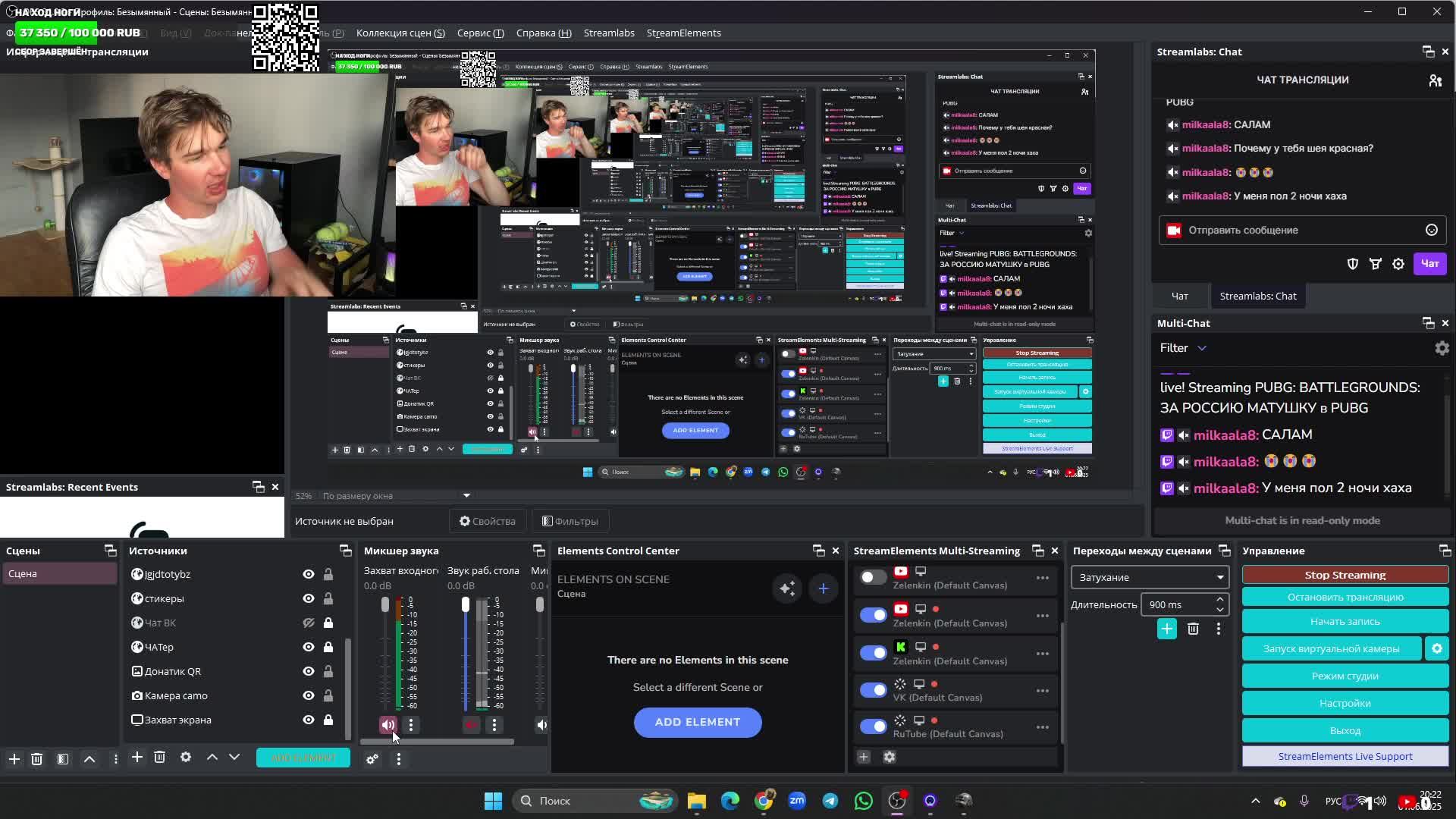
Task: Open options for Звук раб. стола channel
Action: (494, 725)
